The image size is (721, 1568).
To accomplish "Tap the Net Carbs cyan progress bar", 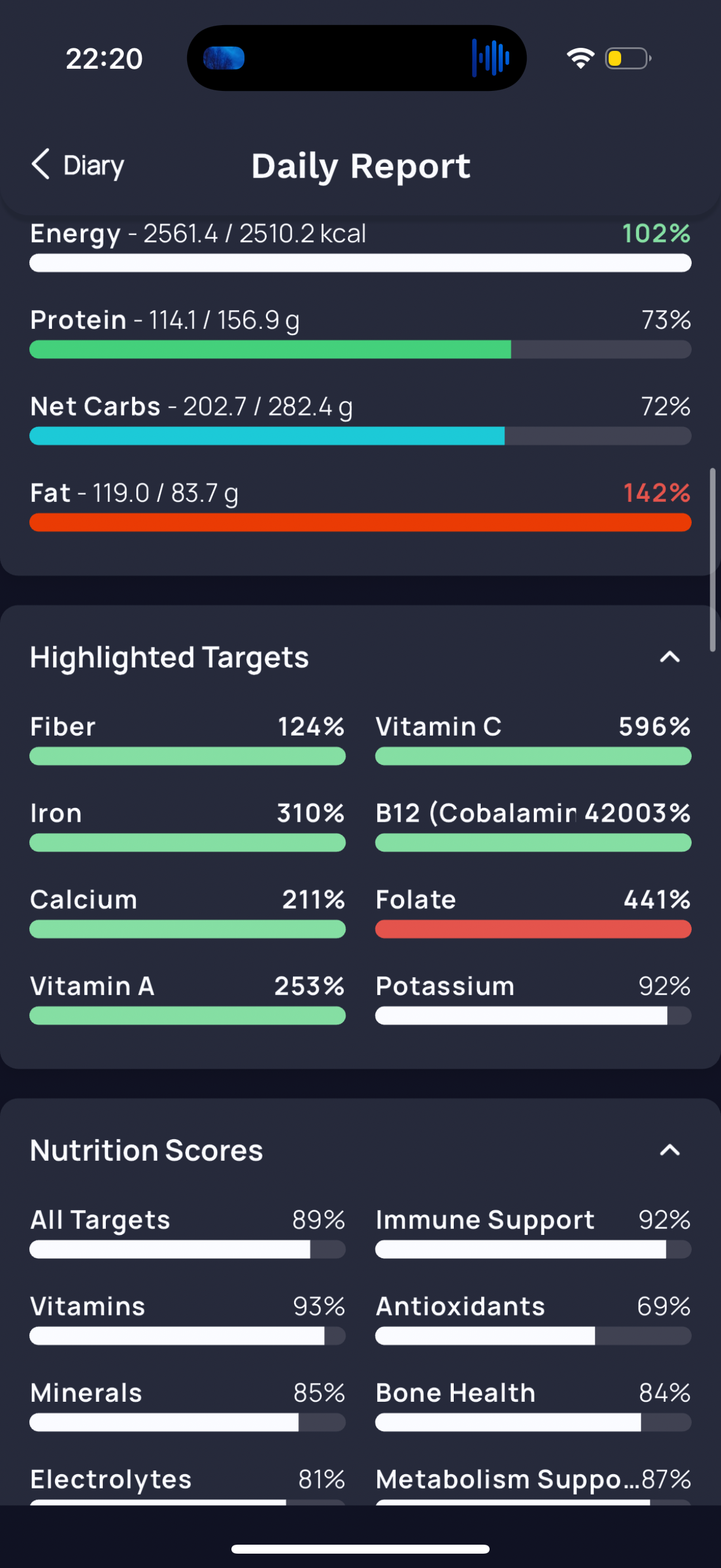I will [360, 436].
